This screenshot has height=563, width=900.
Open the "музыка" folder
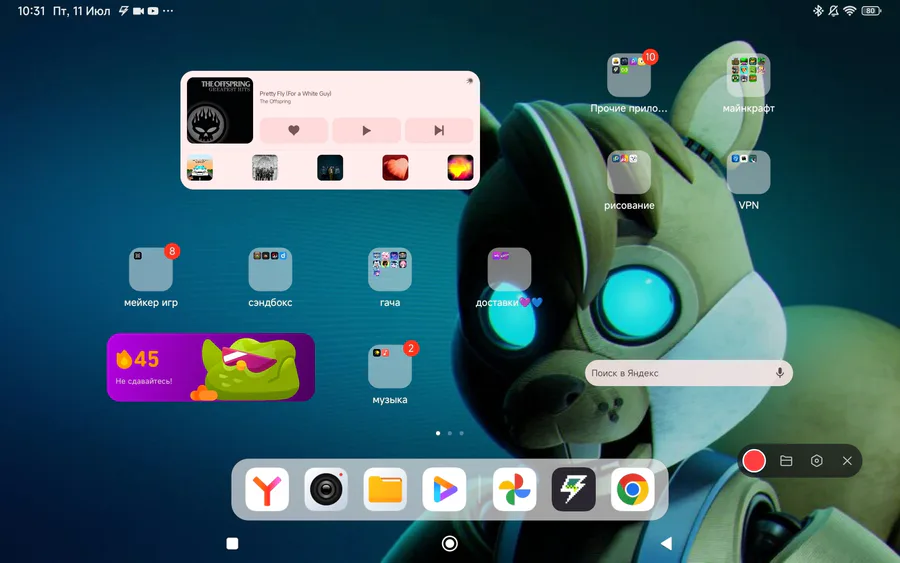(x=390, y=366)
